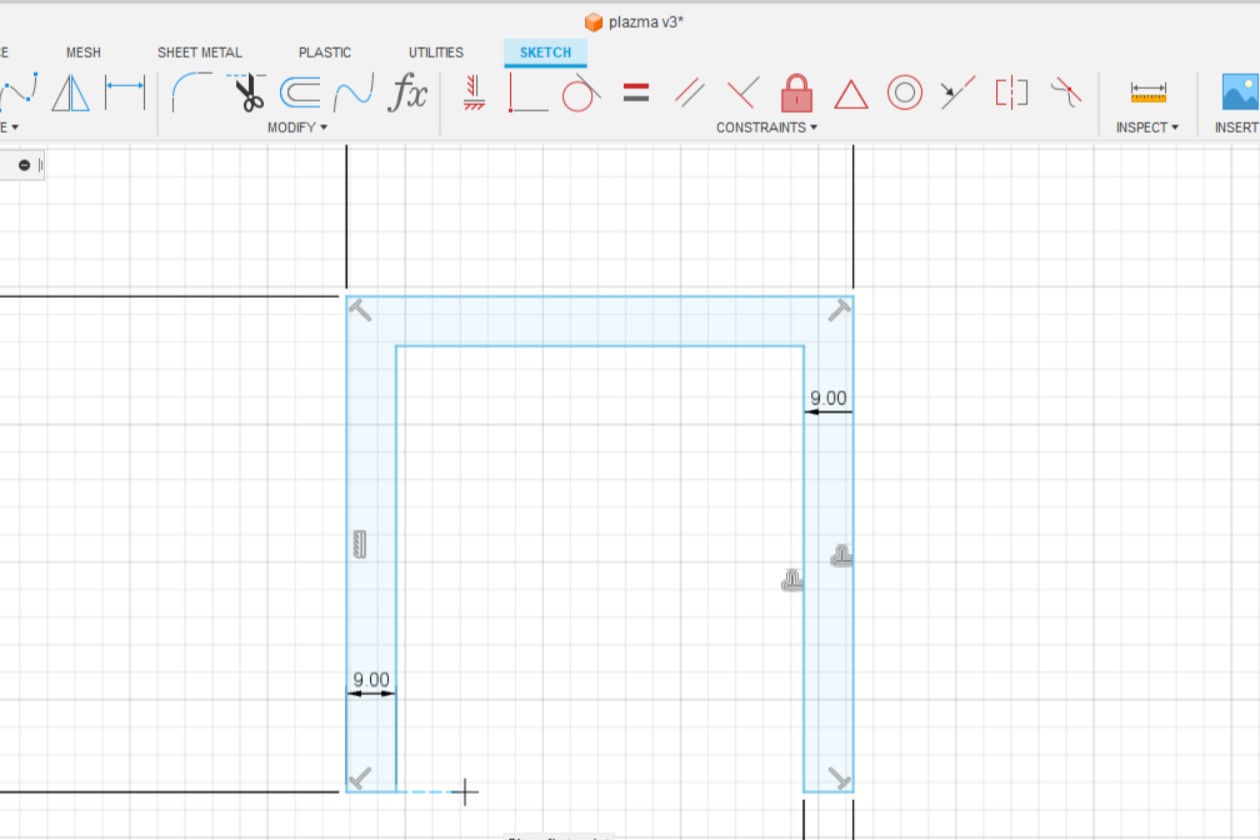Apply the Tangent constraint
The height and width of the screenshot is (840, 1260).
[x=582, y=92]
